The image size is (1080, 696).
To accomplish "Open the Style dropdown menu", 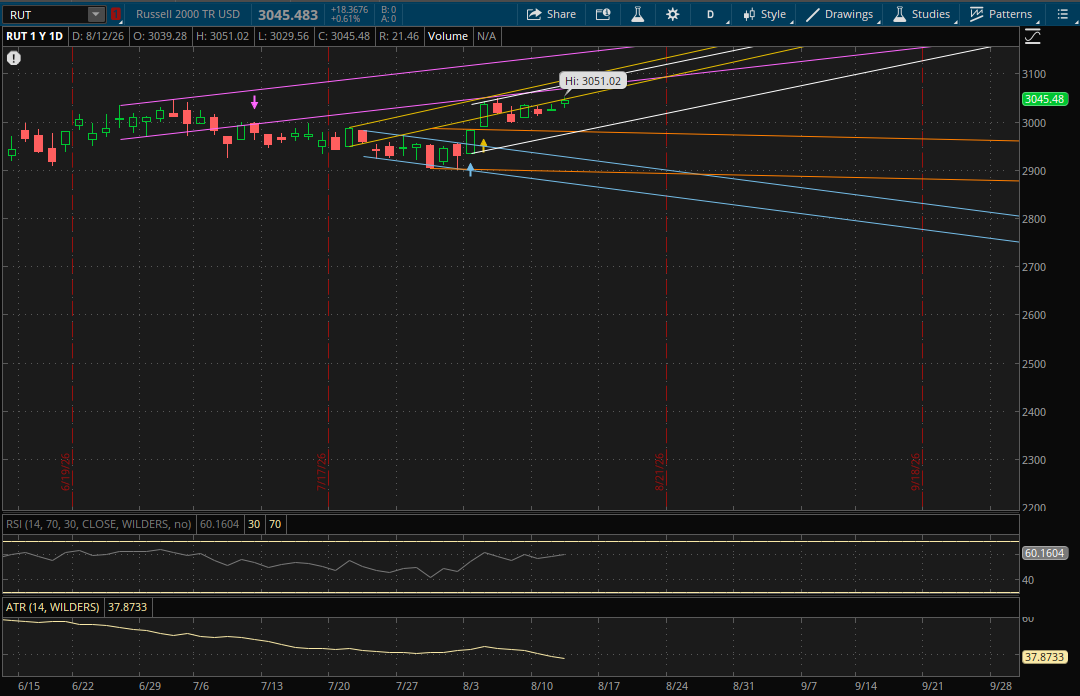I will tap(765, 14).
